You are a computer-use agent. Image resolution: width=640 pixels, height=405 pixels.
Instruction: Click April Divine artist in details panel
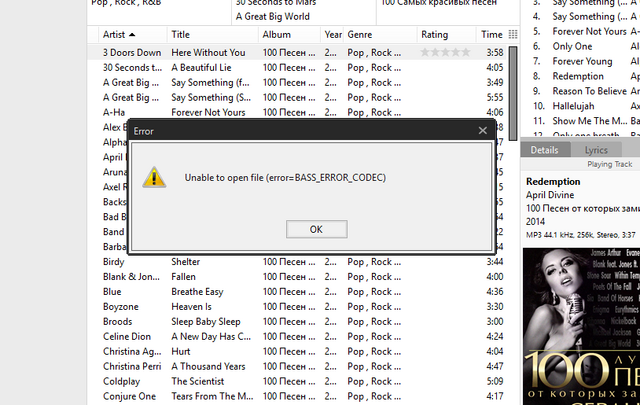[x=550, y=195]
